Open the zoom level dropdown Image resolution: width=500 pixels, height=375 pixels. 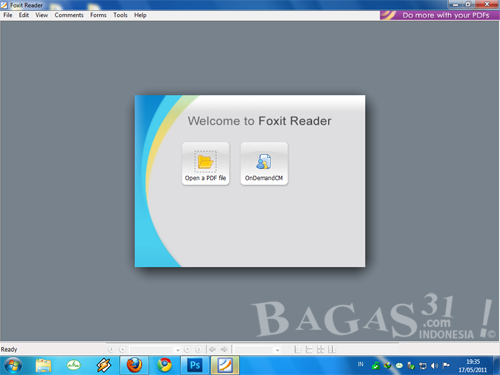click(277, 350)
